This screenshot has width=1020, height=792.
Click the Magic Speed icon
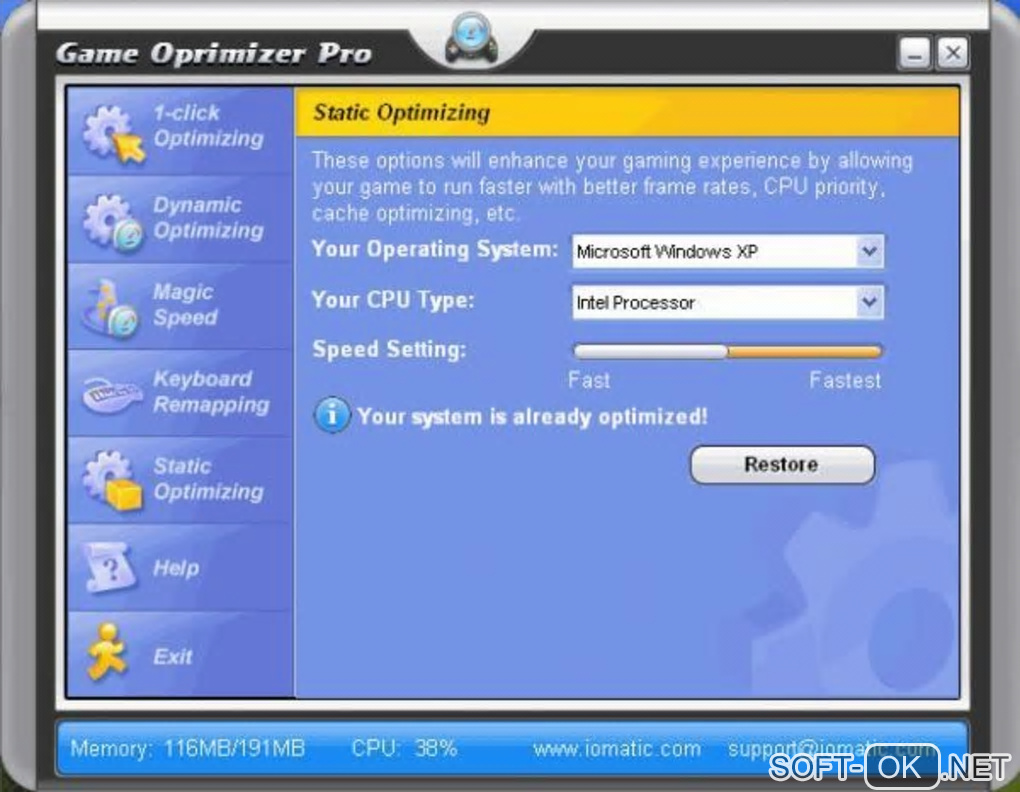tap(111, 309)
